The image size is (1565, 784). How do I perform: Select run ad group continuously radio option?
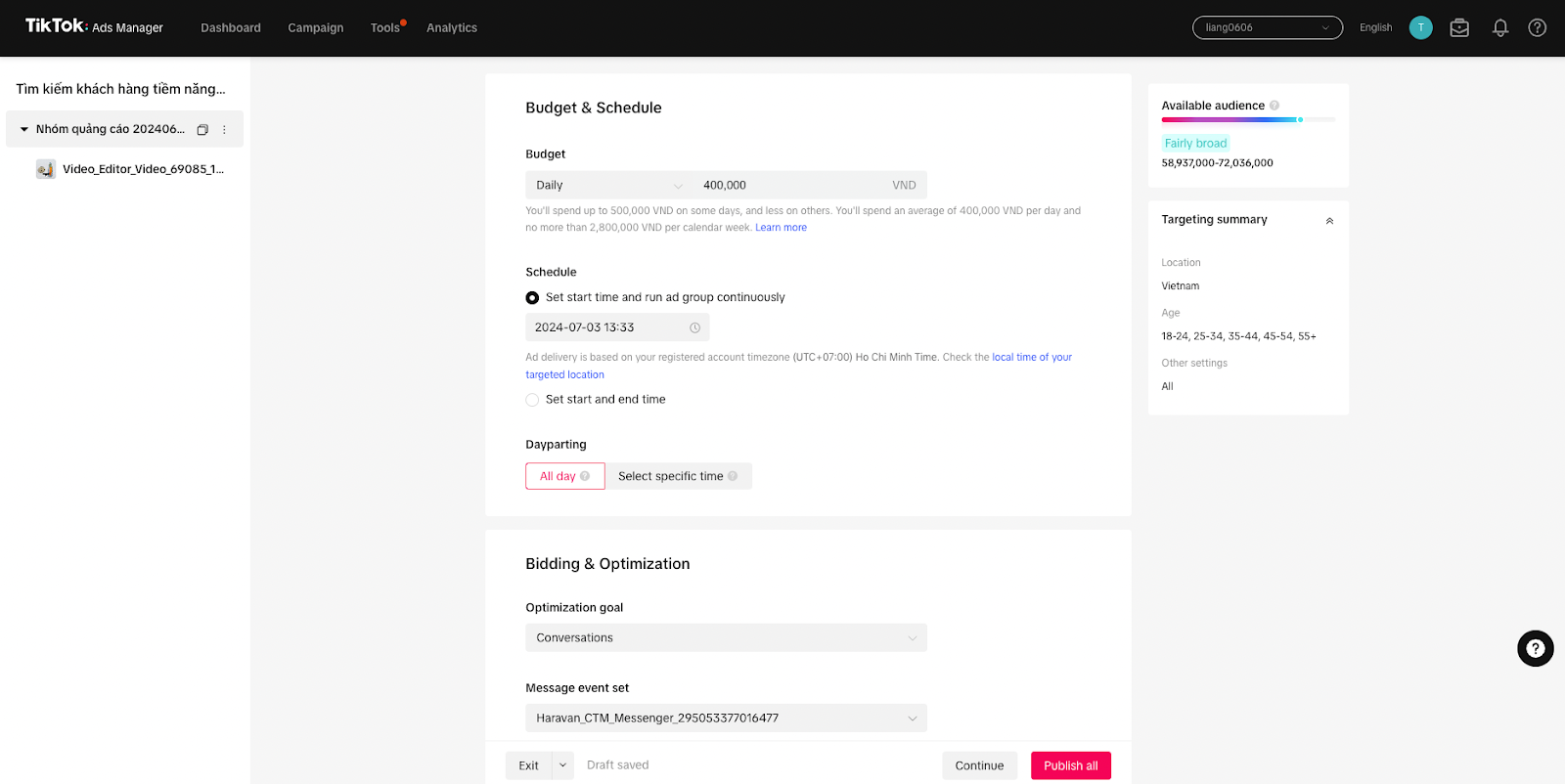(x=532, y=298)
